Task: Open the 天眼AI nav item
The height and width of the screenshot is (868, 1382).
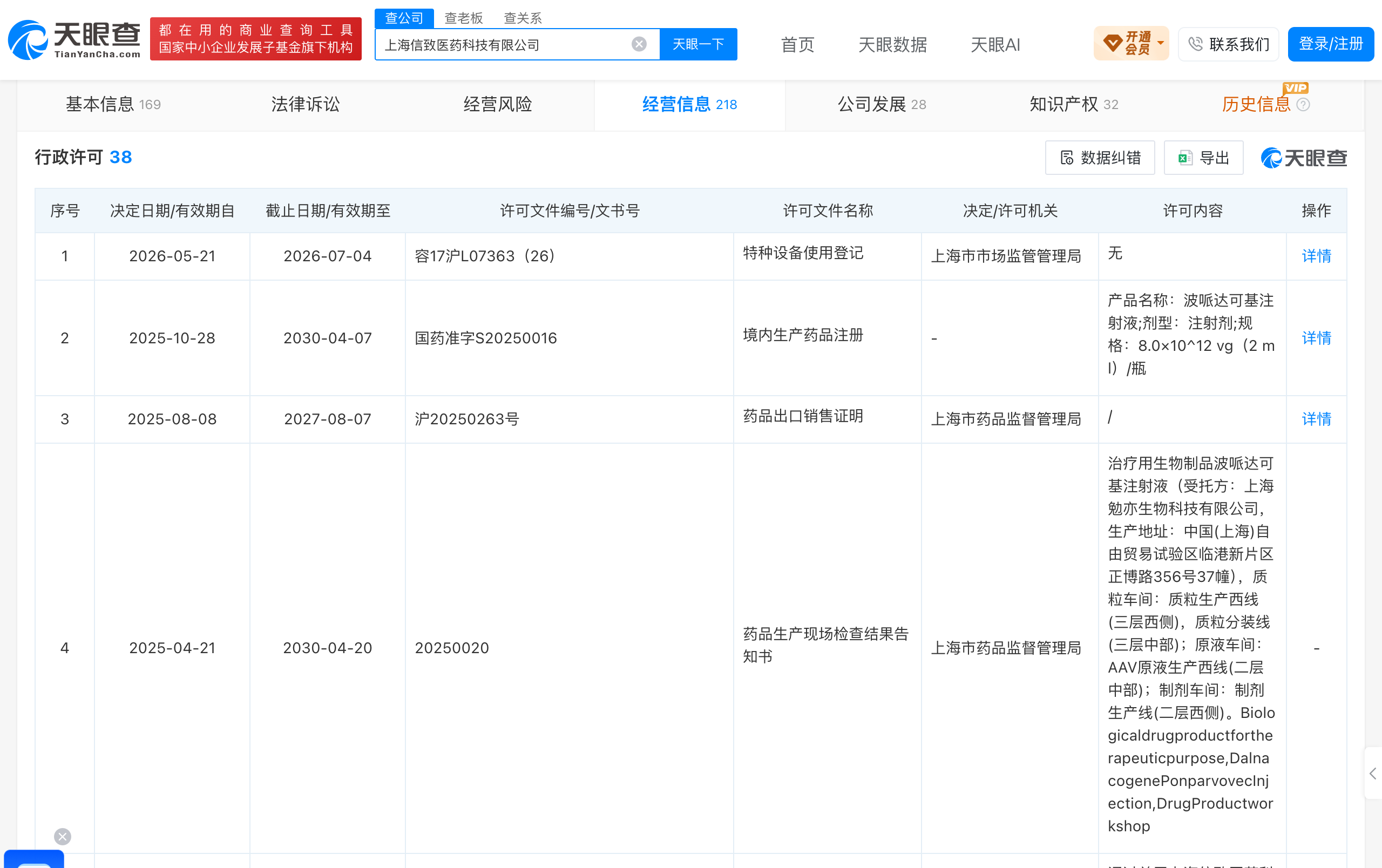Action: click(x=995, y=45)
